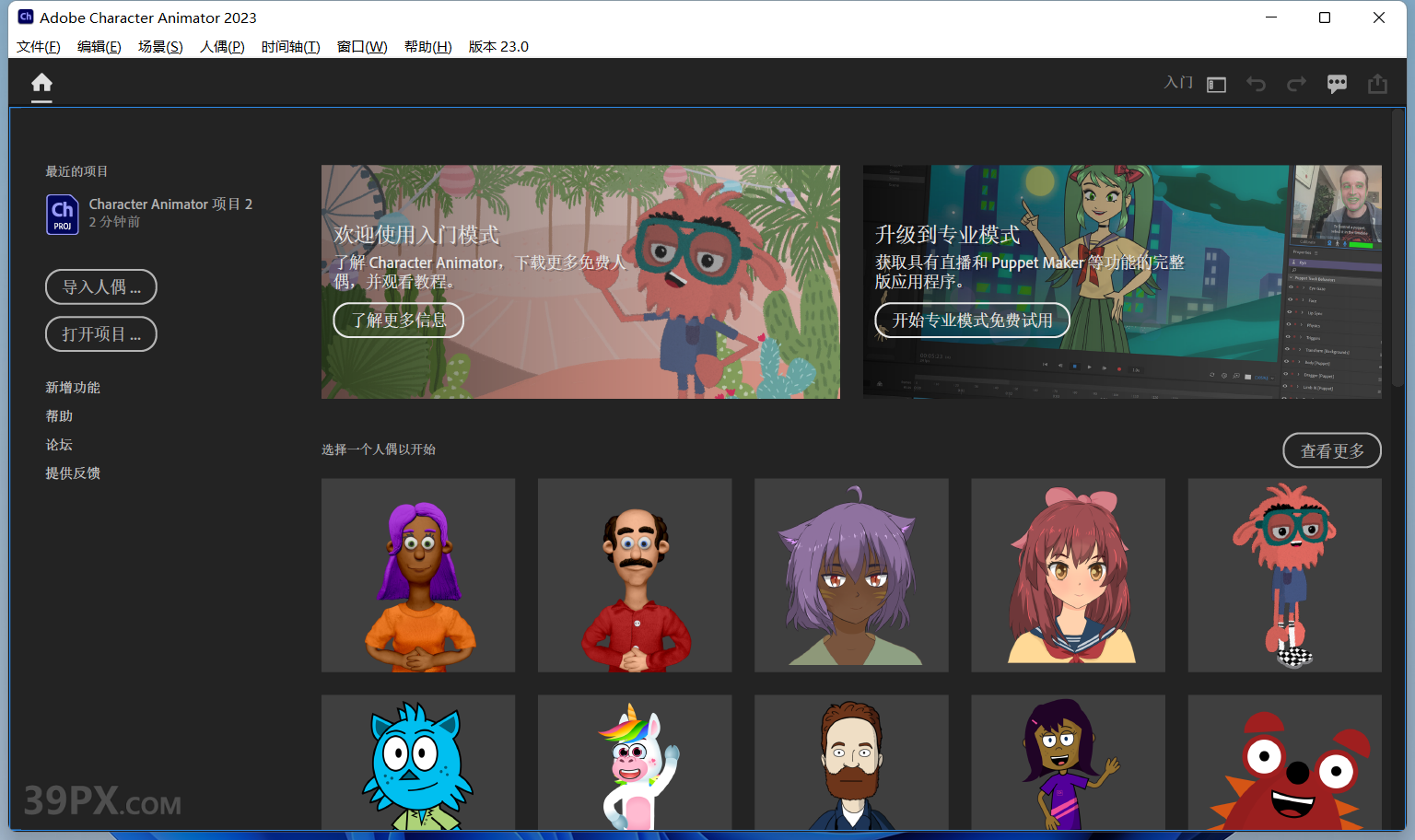
Task: Click the 查看更多 button
Action: pos(1332,450)
